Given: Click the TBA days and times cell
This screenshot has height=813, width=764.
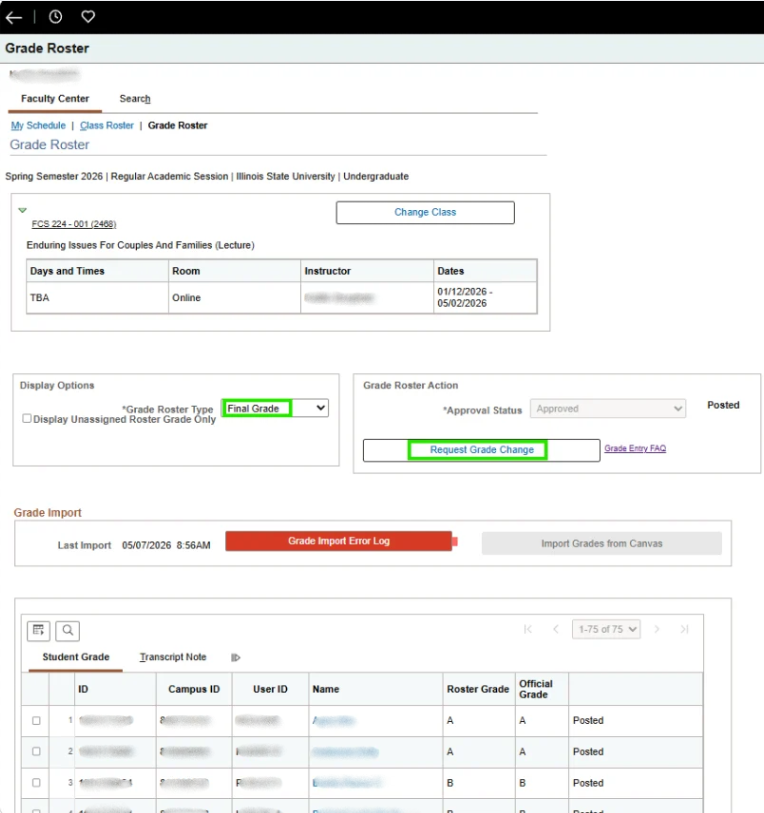Looking at the screenshot, I should click(x=98, y=298).
